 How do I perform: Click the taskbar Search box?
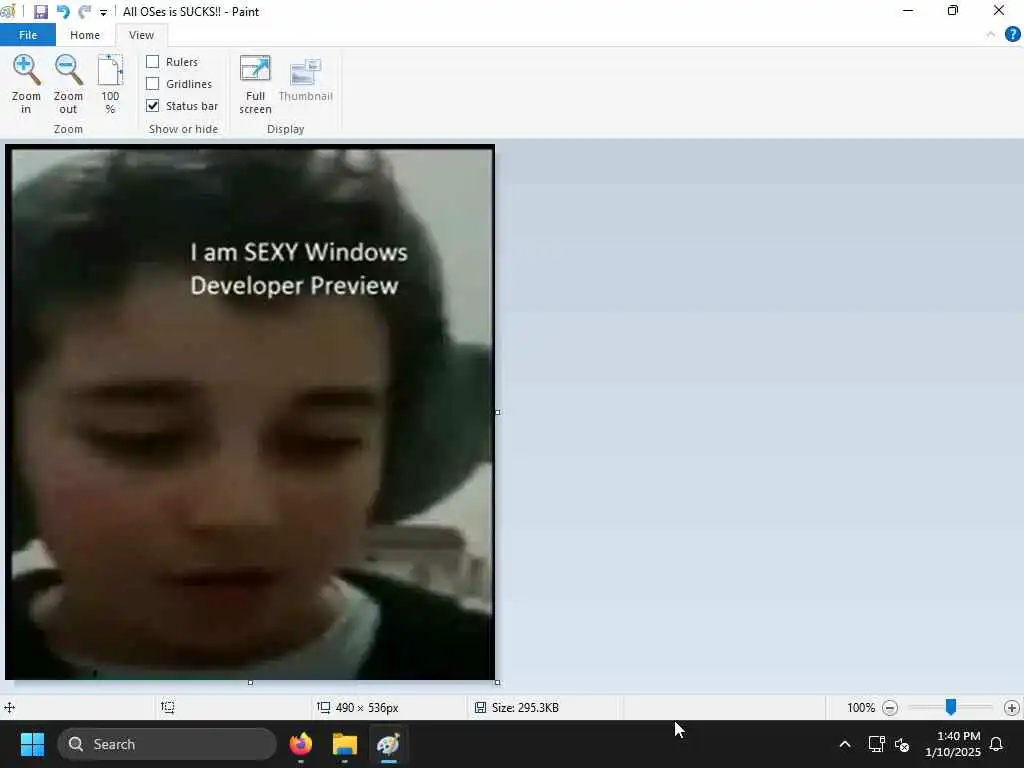[x=167, y=744]
